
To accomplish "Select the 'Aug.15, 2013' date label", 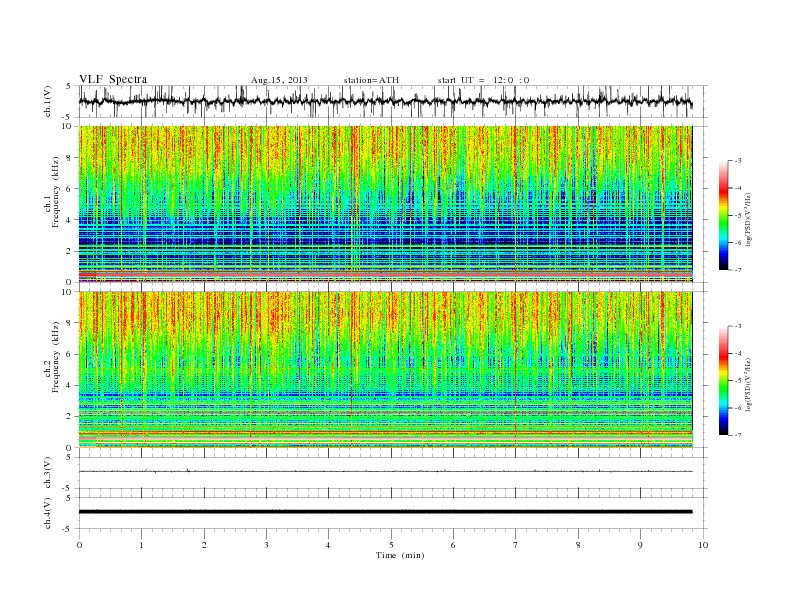I will click(x=279, y=80).
